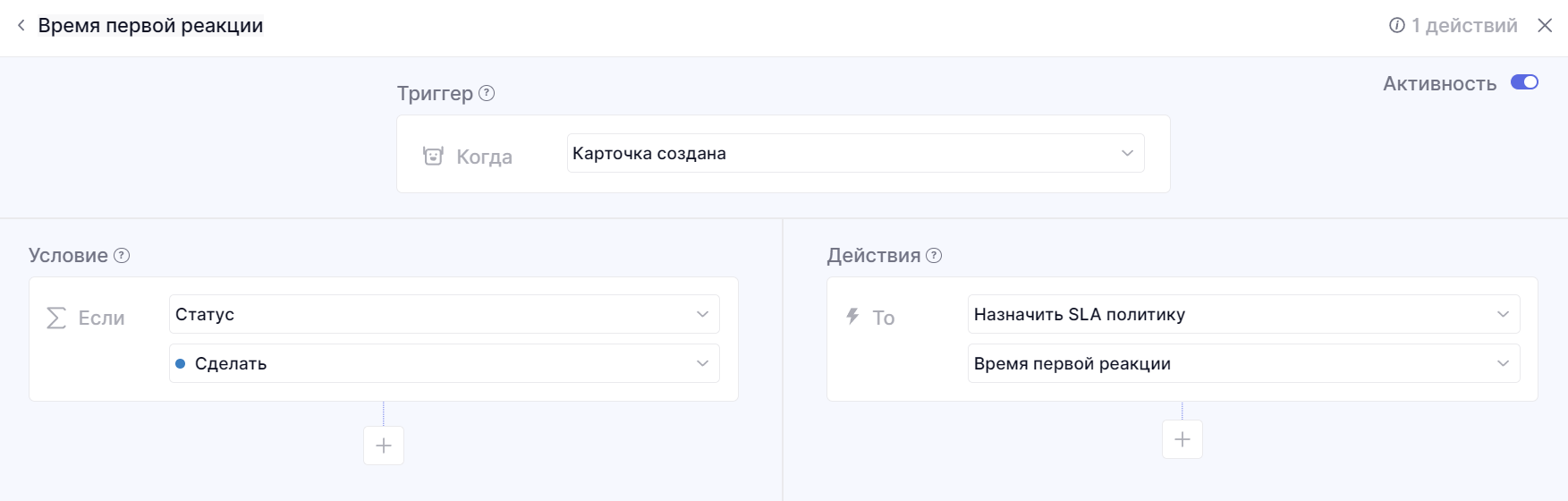This screenshot has height=501, width=1568.
Task: Expand the 'Сделать' status value dropdown
Action: (x=444, y=363)
